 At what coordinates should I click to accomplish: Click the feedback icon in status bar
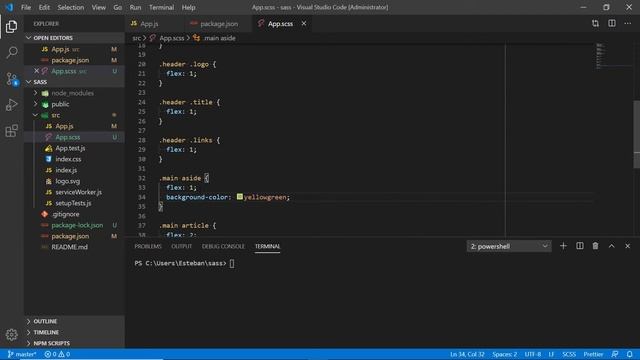(615, 354)
